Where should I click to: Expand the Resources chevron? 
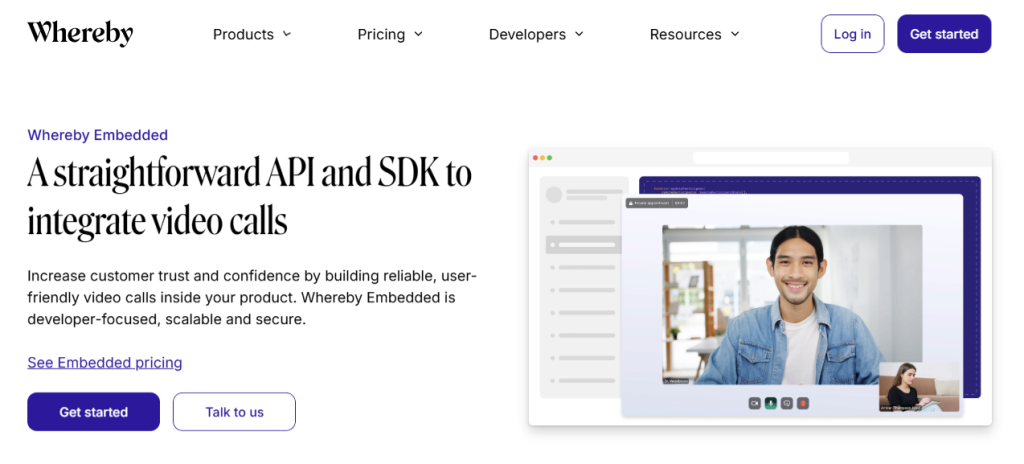[735, 34]
